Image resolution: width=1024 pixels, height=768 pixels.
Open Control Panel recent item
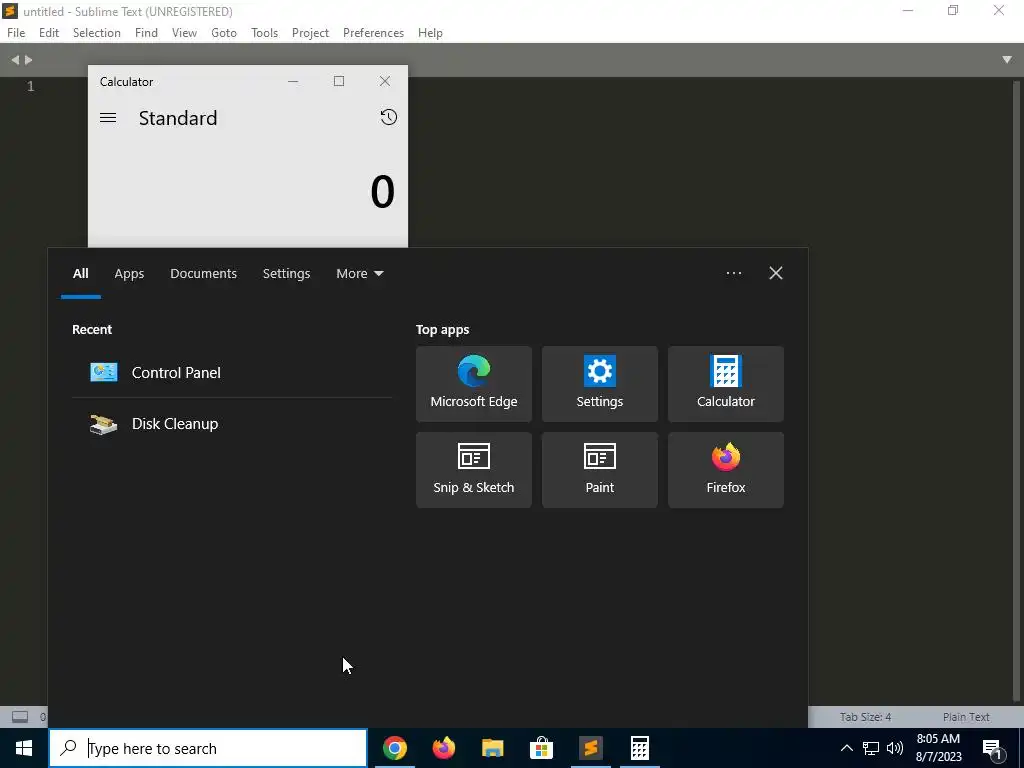pyautogui.click(x=232, y=372)
